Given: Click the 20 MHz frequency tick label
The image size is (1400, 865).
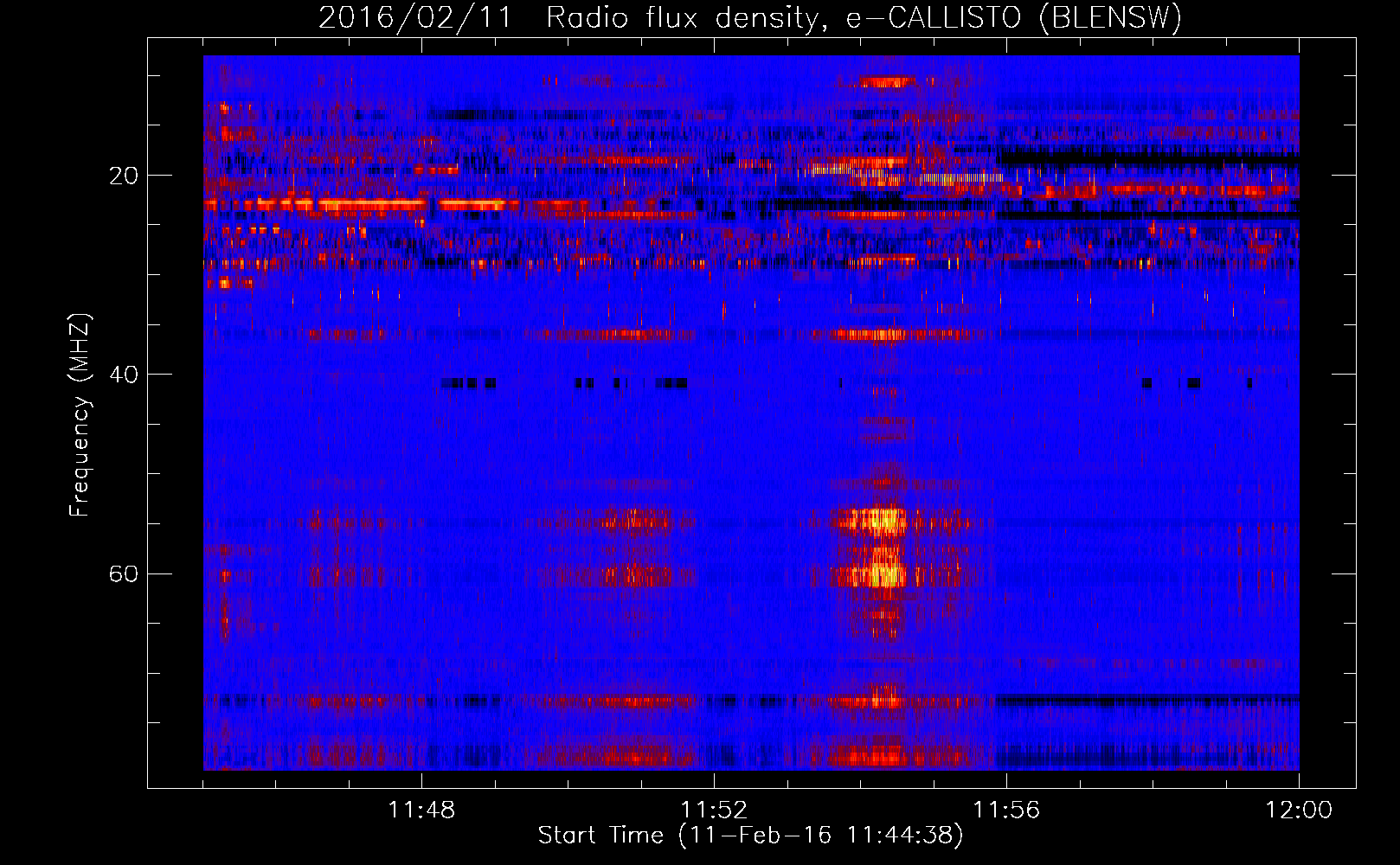Looking at the screenshot, I should (x=124, y=176).
